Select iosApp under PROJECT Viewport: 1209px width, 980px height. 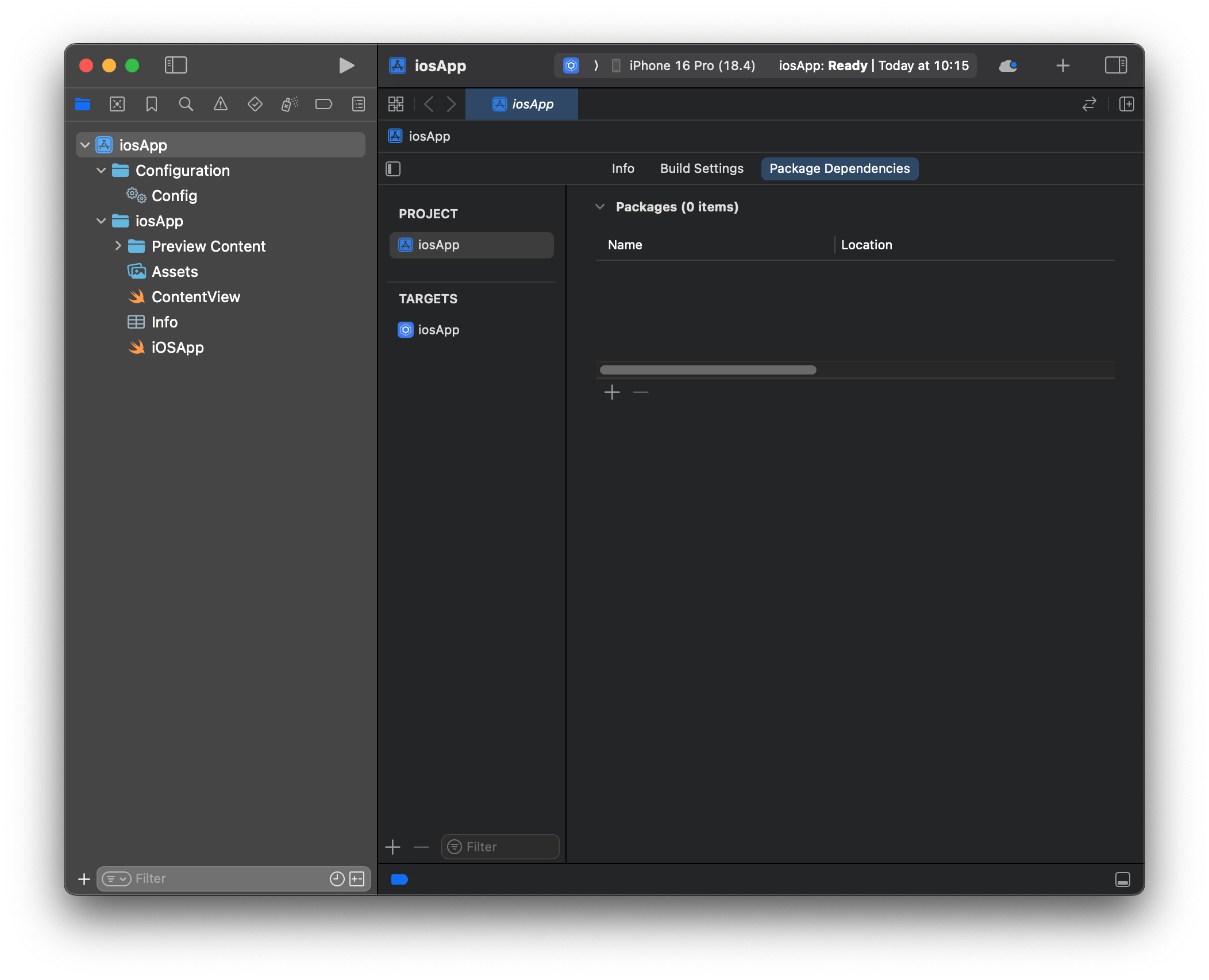471,245
